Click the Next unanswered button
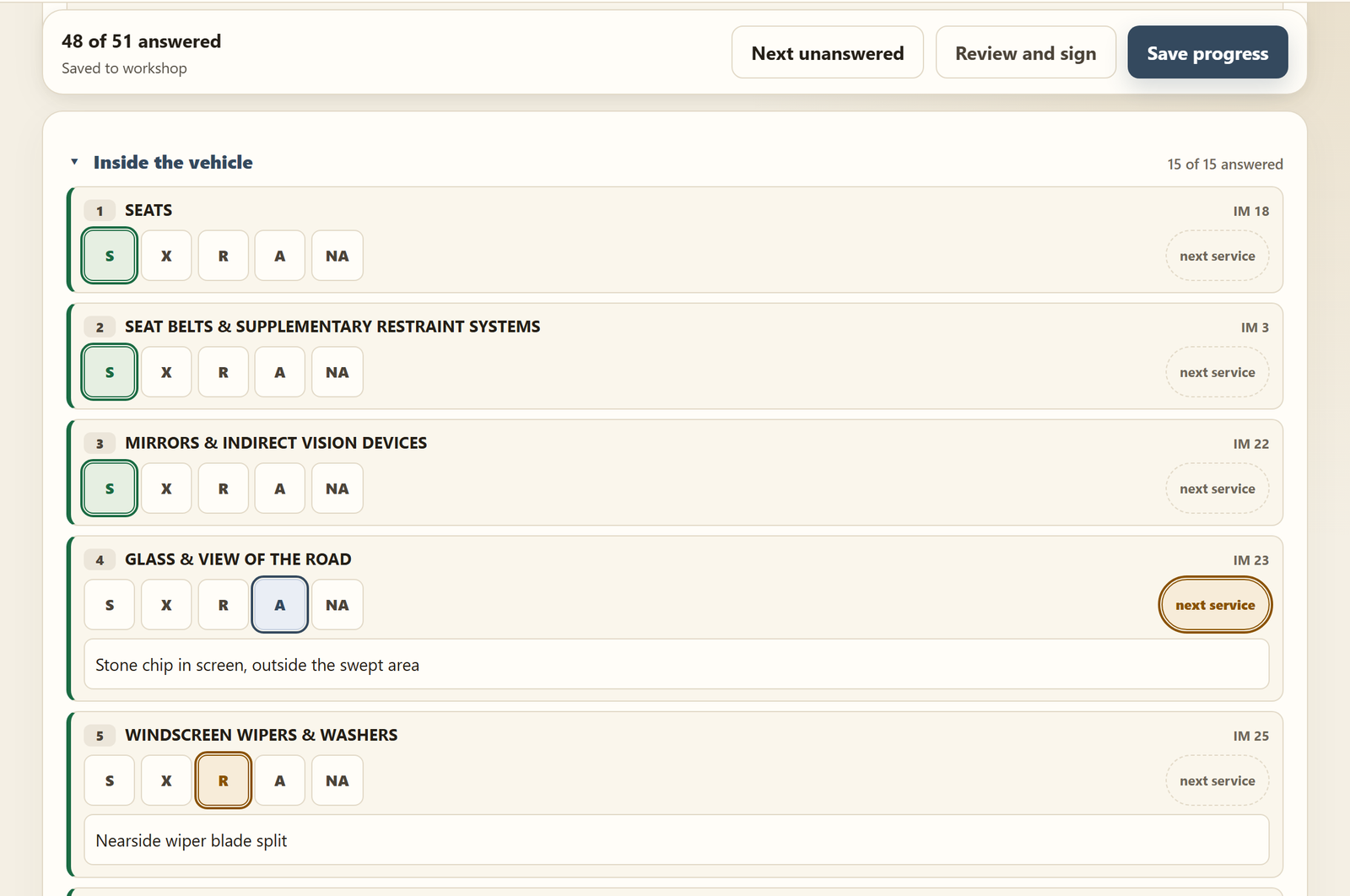The width and height of the screenshot is (1350, 896). tap(828, 52)
